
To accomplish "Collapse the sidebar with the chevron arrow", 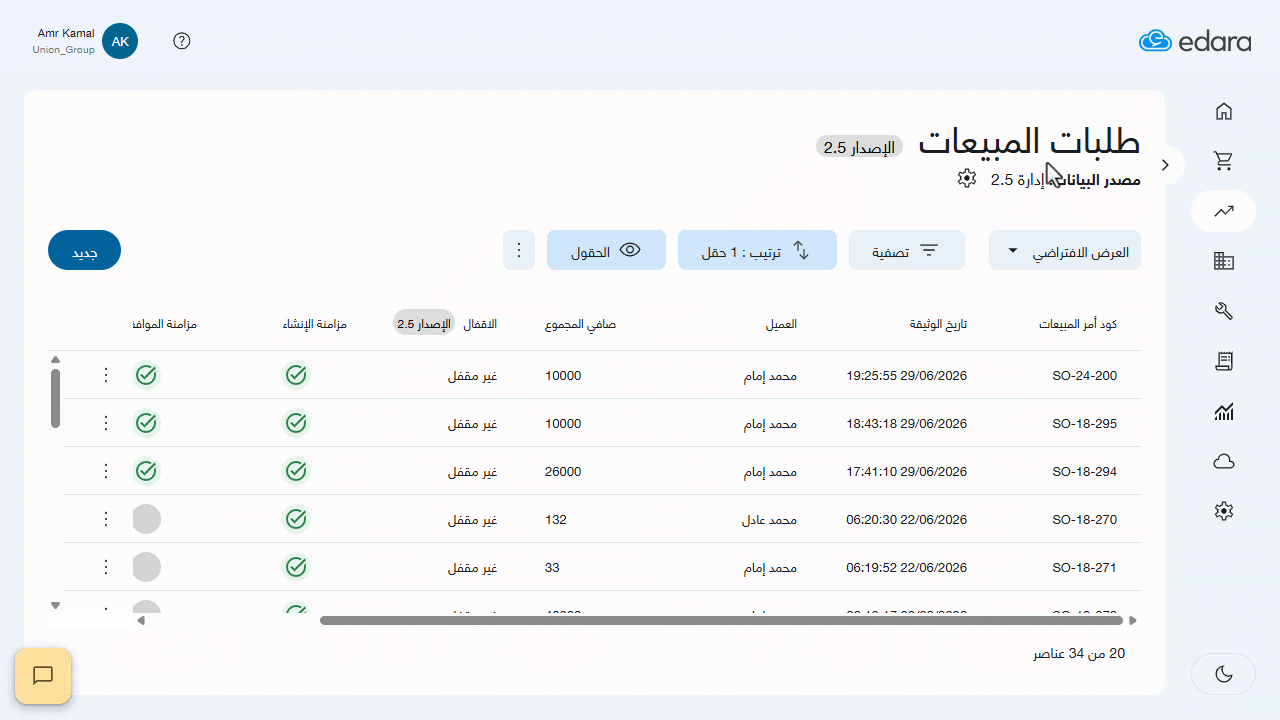I will click(1166, 164).
